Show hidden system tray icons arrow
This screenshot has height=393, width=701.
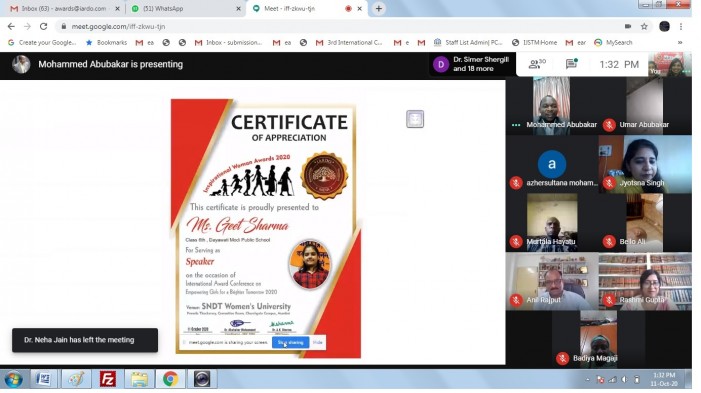587,380
